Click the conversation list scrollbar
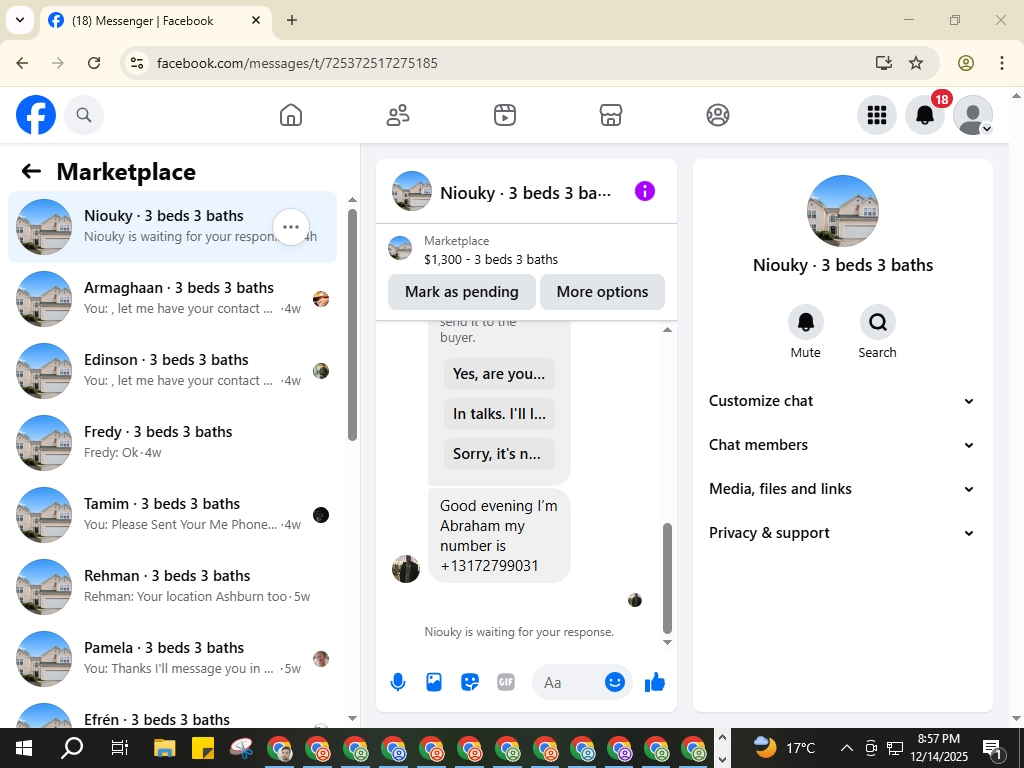The height and width of the screenshot is (768, 1024). [353, 325]
